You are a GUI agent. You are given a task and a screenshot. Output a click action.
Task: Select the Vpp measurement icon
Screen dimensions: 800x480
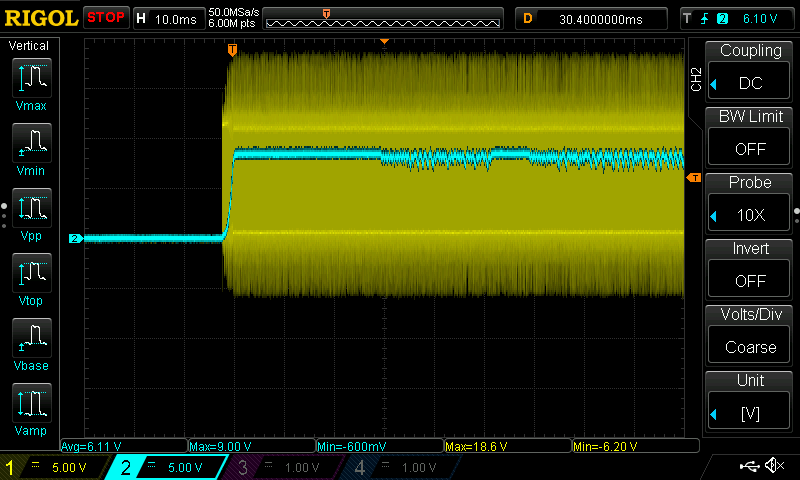click(x=32, y=208)
